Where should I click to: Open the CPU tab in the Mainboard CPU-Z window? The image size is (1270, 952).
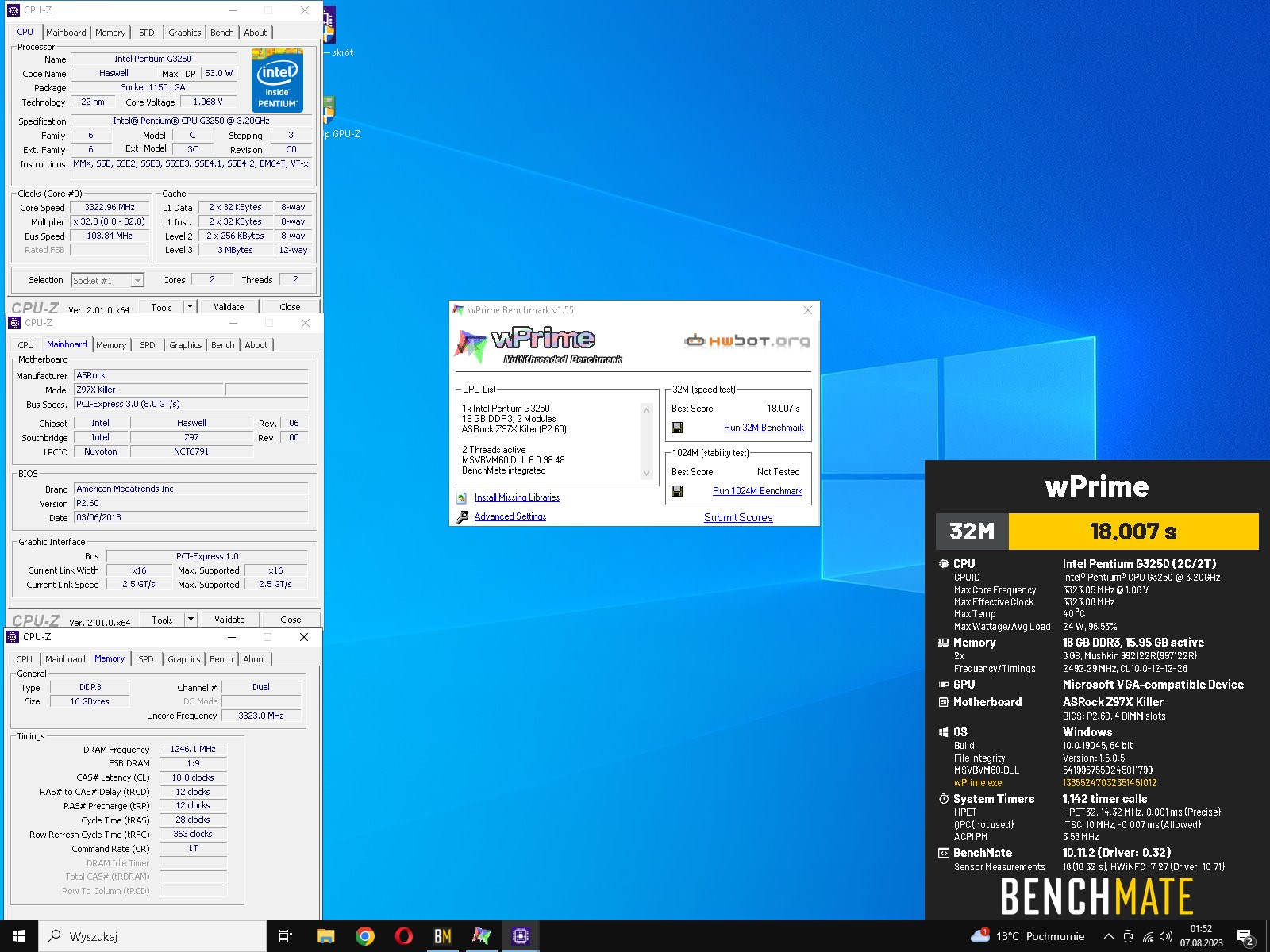click(x=26, y=345)
